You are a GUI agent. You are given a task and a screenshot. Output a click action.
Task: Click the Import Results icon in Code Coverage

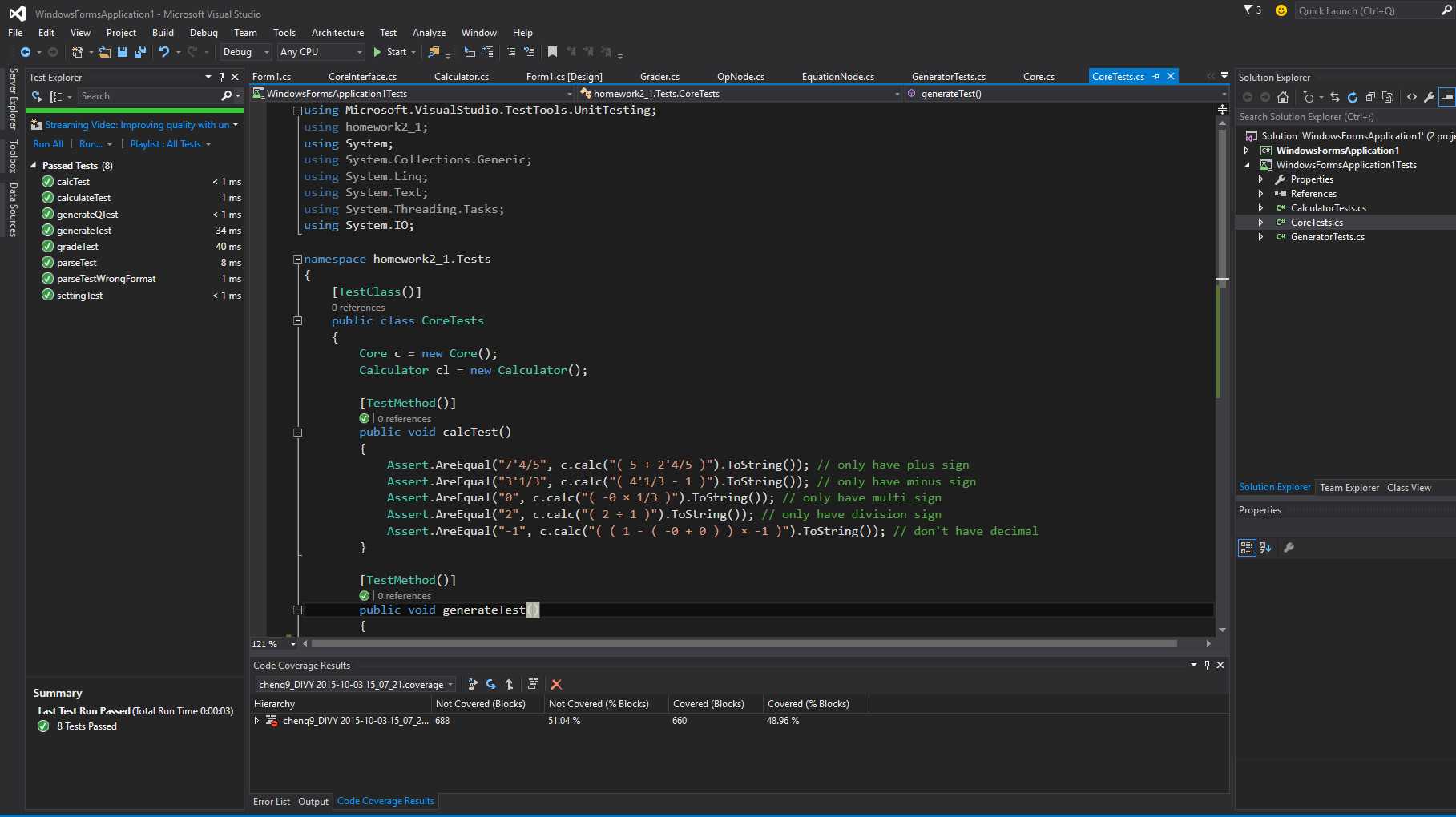491,684
